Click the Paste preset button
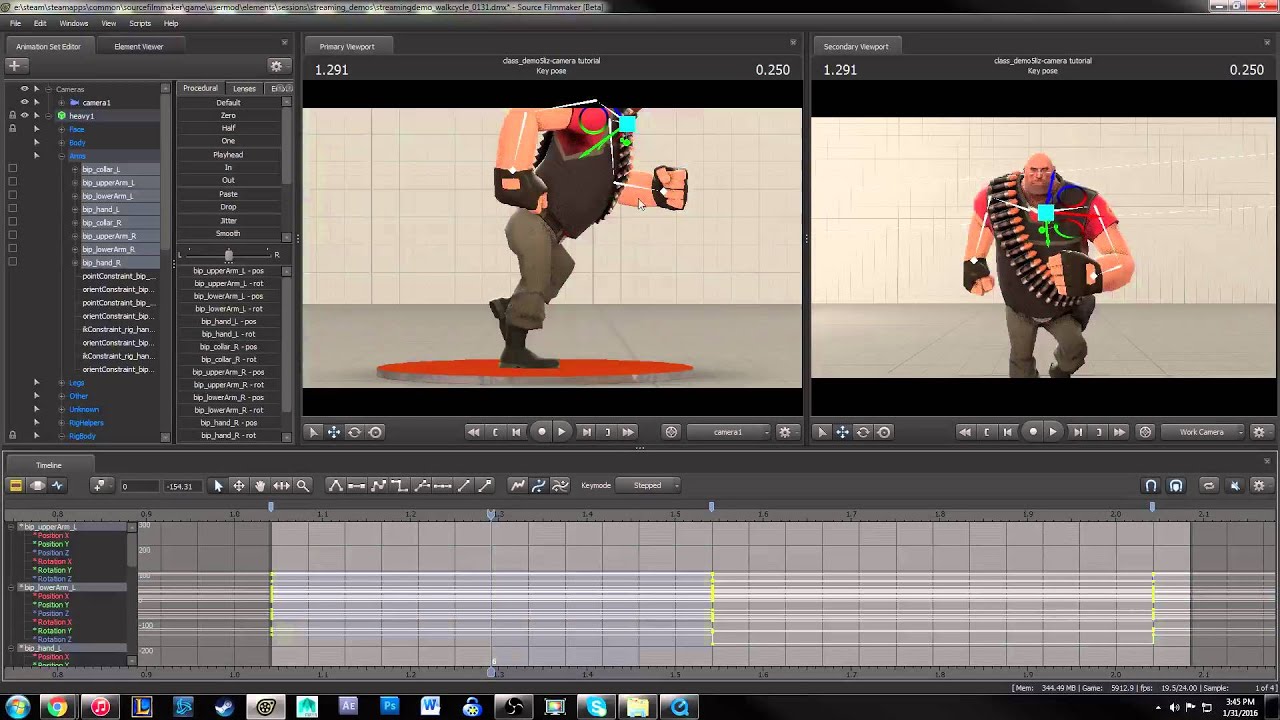Image resolution: width=1280 pixels, height=720 pixels. tap(228, 194)
